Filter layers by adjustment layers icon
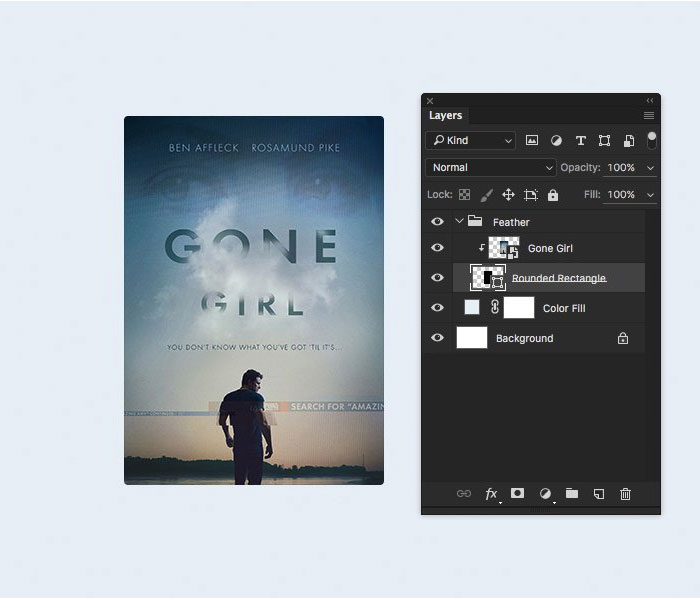Viewport: 700px width, 598px height. click(x=556, y=141)
